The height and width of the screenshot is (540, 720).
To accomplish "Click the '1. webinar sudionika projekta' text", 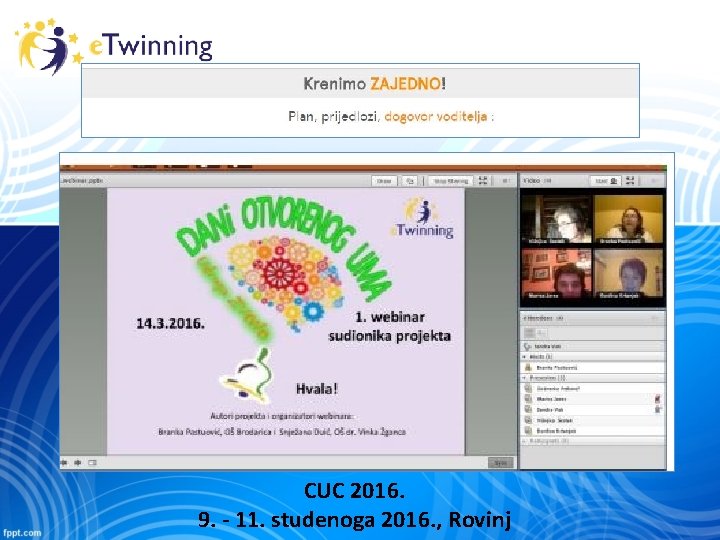I will click(389, 326).
